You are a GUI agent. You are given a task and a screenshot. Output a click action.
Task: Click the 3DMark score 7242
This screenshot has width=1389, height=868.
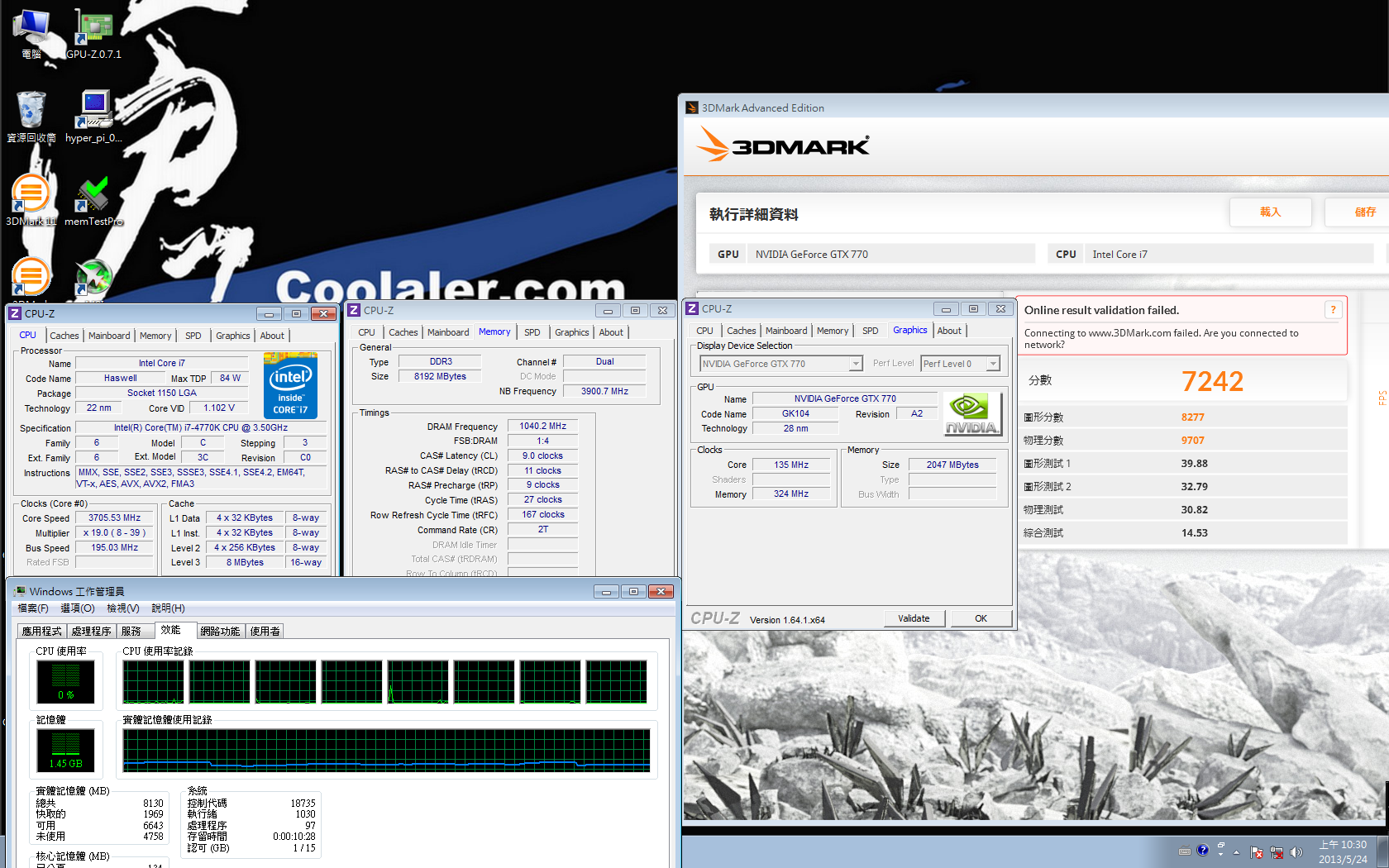coord(1212,381)
